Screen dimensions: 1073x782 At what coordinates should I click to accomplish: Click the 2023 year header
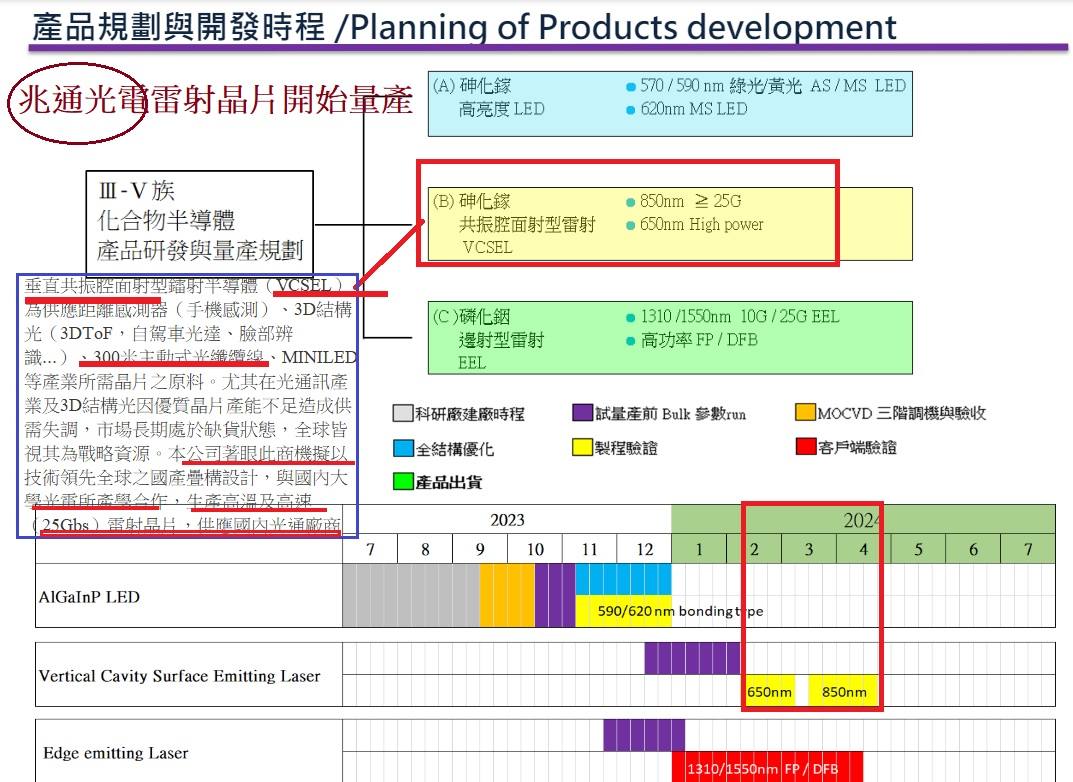pos(507,520)
